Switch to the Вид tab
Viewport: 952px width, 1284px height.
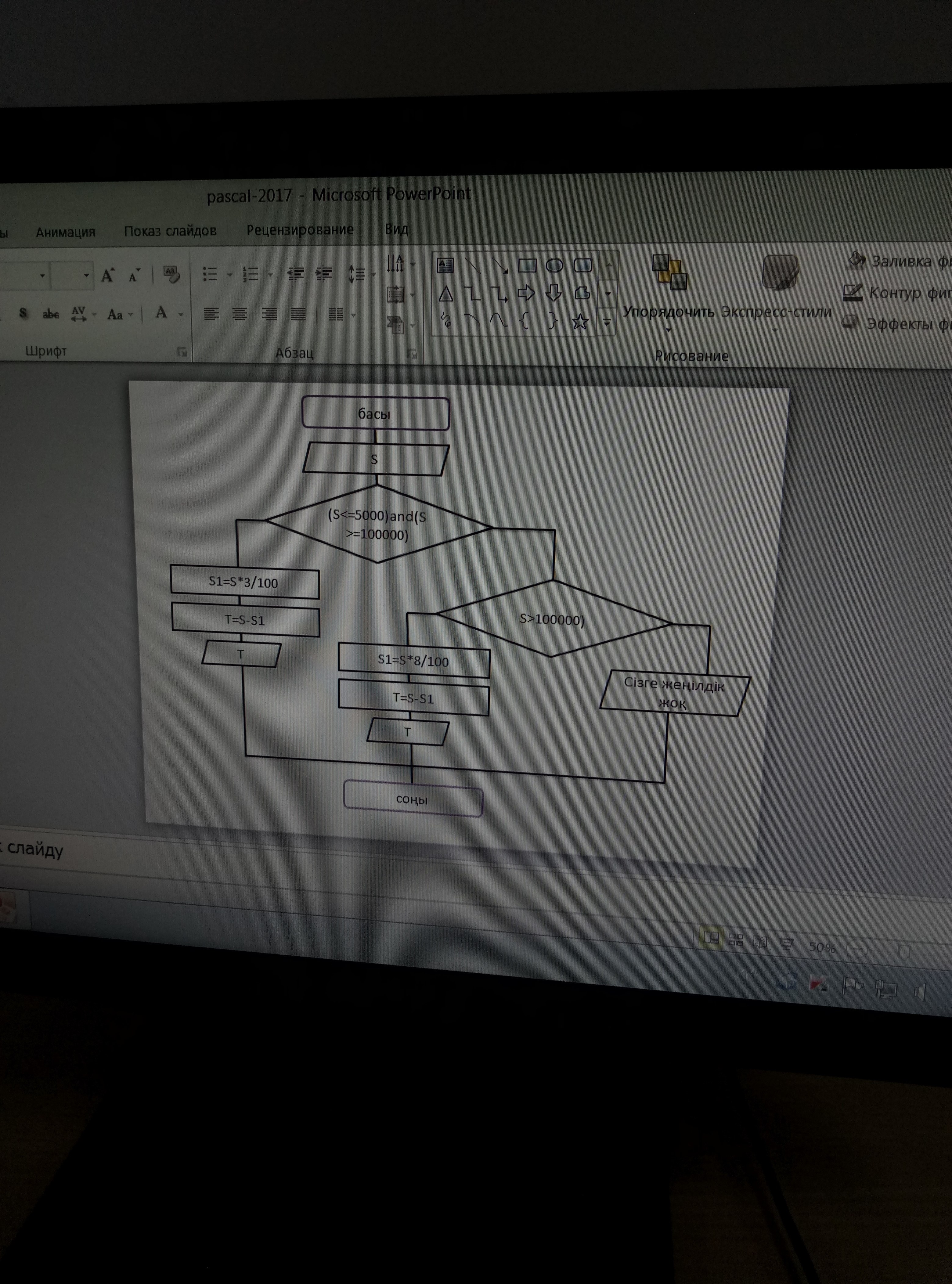pyautogui.click(x=396, y=229)
